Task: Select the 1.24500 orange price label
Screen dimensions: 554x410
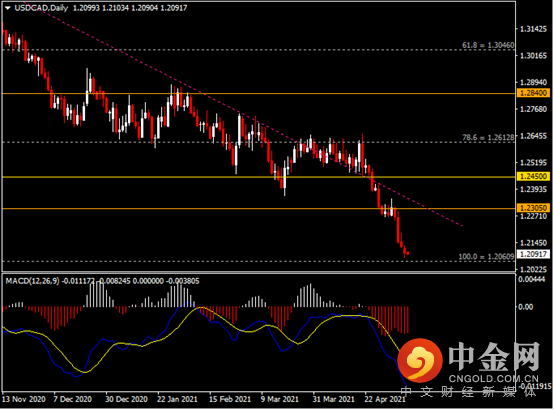Action: 533,176
